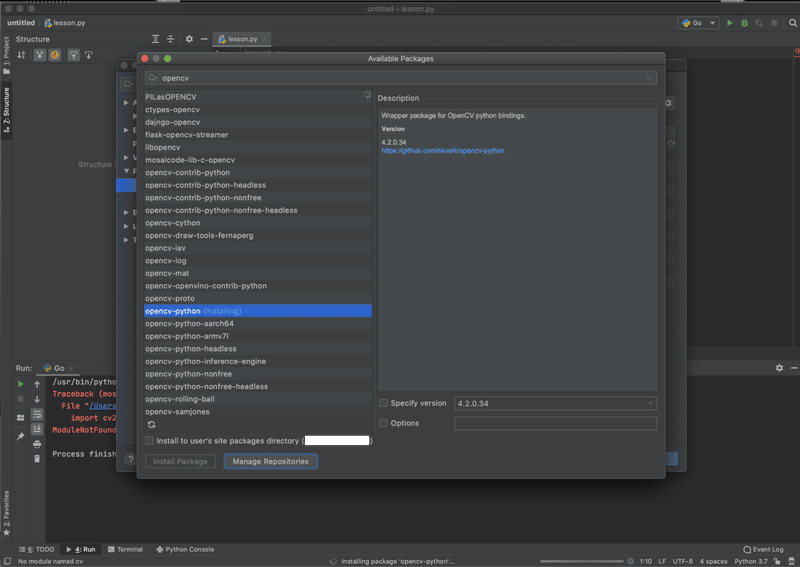
Task: Click Restore Layout icon in Run panel
Action: click(20, 417)
